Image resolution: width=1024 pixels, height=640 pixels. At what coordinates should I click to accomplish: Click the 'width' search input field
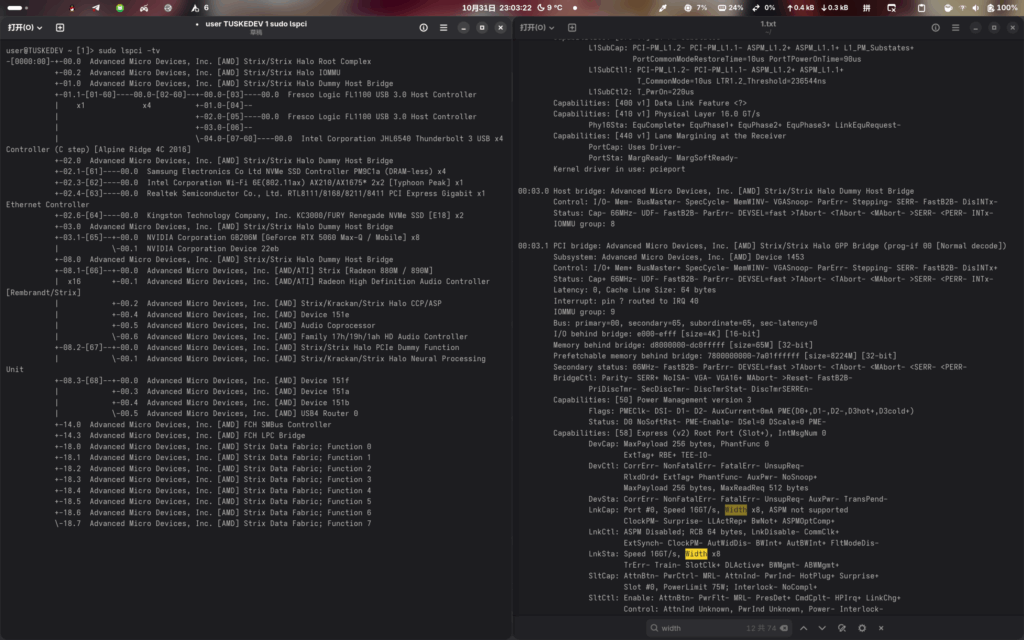(x=700, y=628)
